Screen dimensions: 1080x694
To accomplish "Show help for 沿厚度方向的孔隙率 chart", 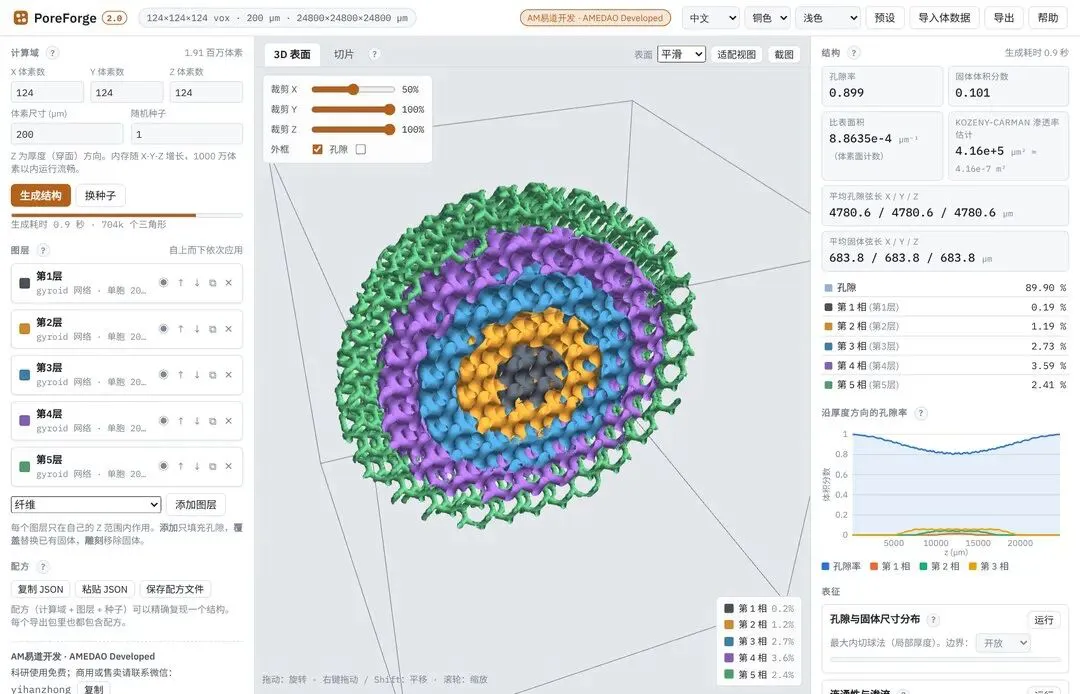I will point(921,413).
